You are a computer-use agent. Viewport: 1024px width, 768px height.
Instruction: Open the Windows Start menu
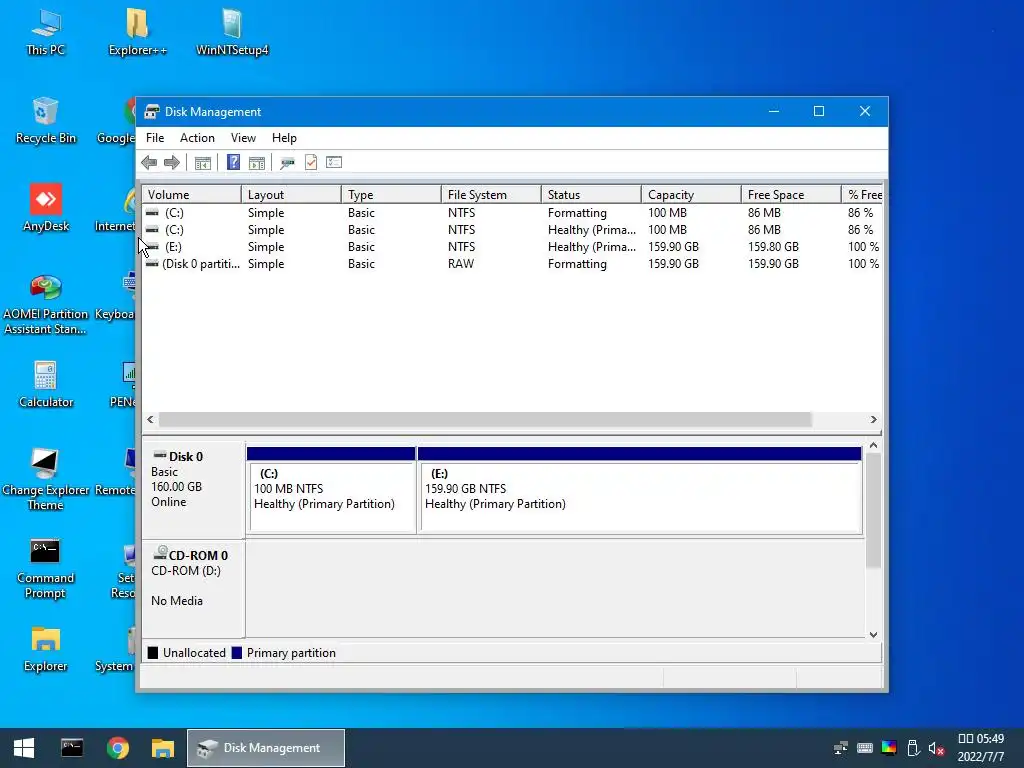coord(24,748)
